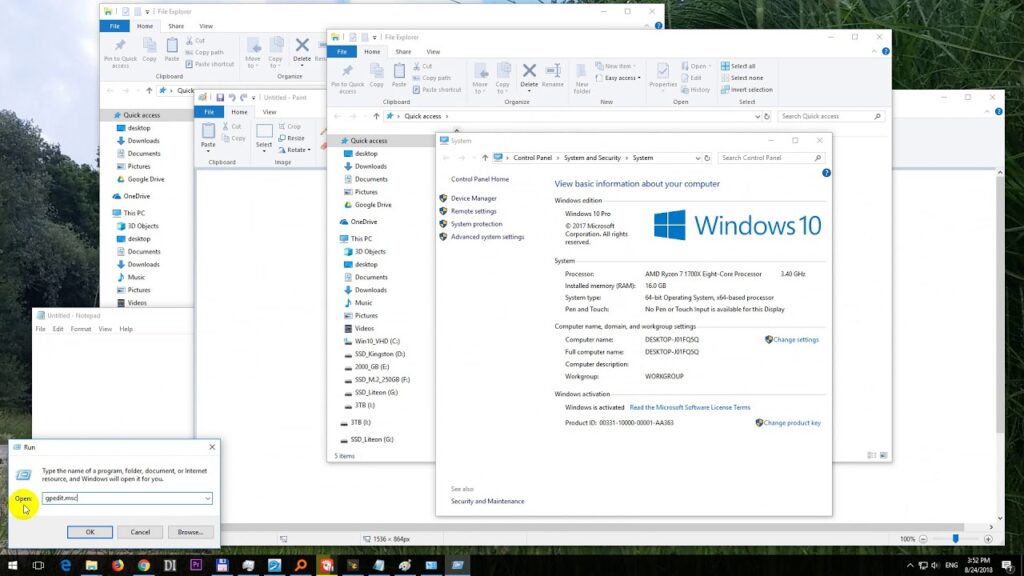Screen dimensions: 1024x576
Task: Click Change product key link
Action: point(791,423)
